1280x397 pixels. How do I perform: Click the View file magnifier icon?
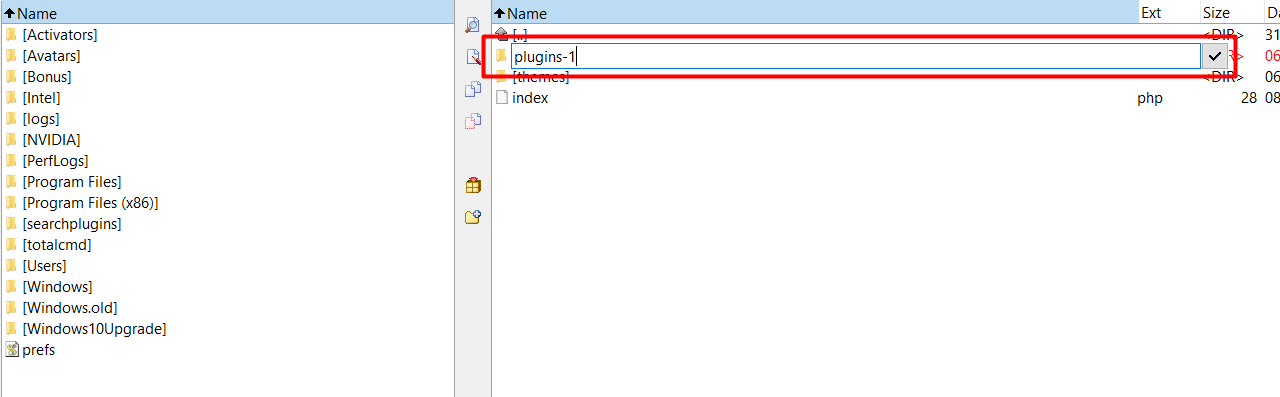click(473, 25)
